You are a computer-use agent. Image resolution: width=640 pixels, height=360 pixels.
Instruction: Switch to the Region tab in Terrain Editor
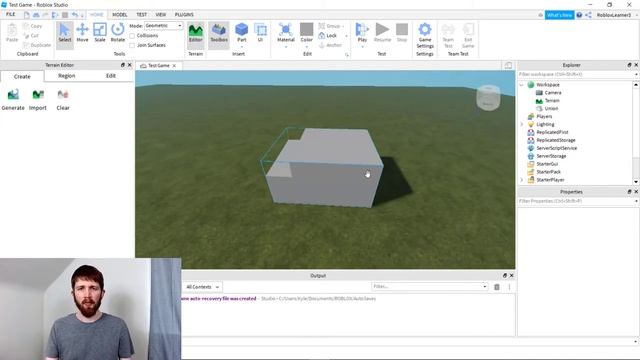tap(67, 76)
